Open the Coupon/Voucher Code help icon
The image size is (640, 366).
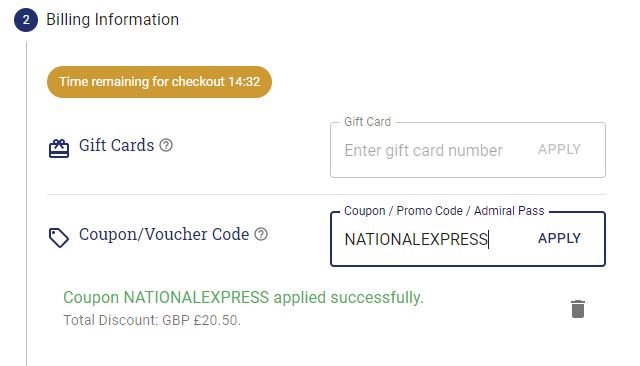261,234
